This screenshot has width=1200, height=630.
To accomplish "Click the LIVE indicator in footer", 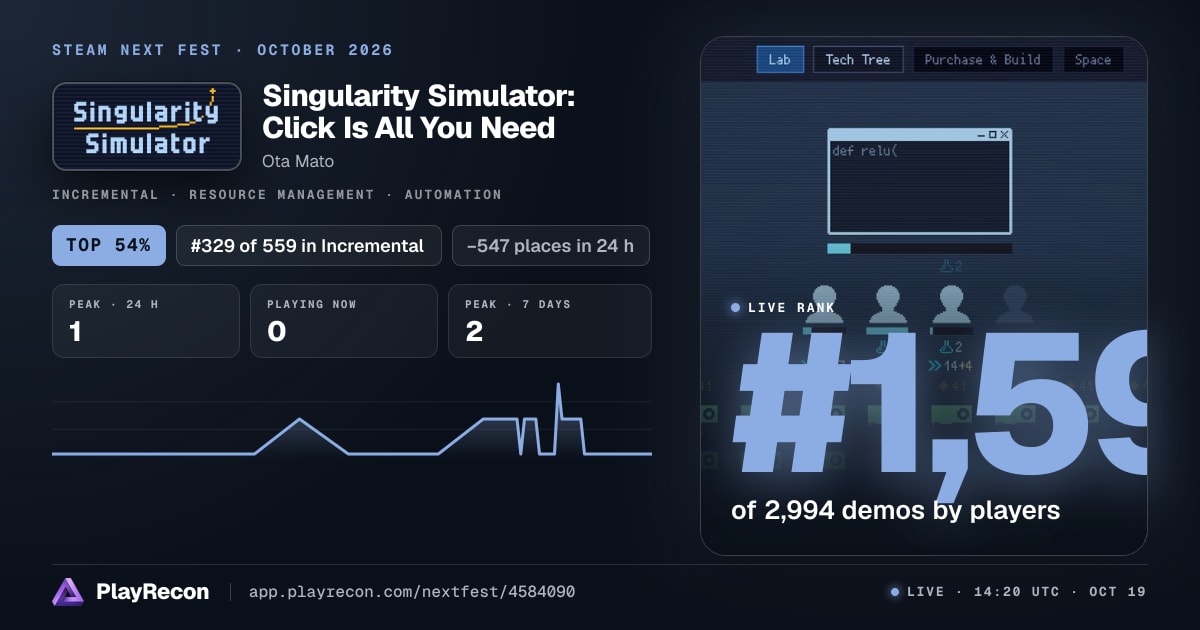I will tap(917, 592).
